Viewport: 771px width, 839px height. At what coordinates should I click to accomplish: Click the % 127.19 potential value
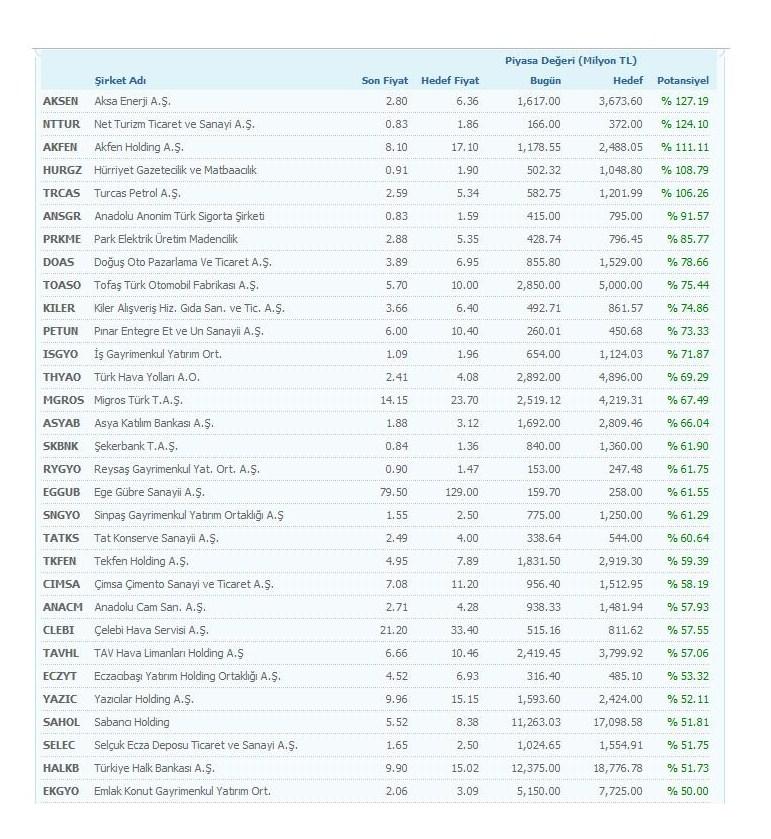(685, 101)
